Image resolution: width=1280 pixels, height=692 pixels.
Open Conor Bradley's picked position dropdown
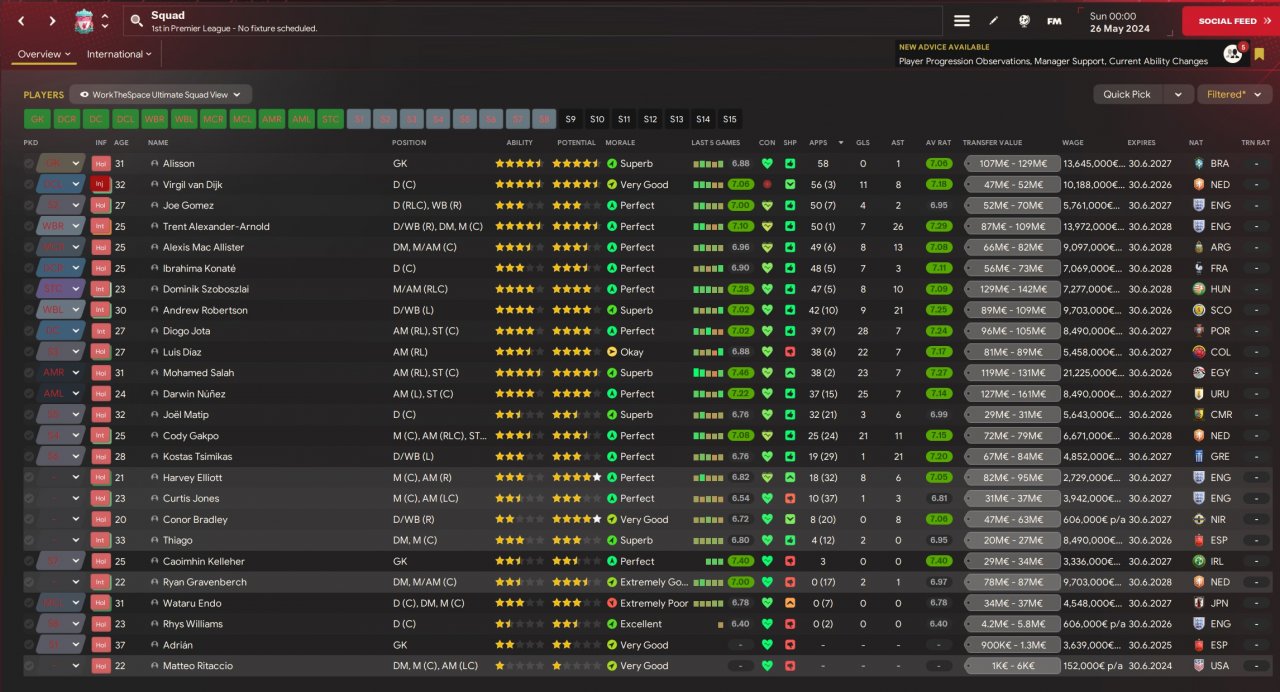tap(75, 519)
